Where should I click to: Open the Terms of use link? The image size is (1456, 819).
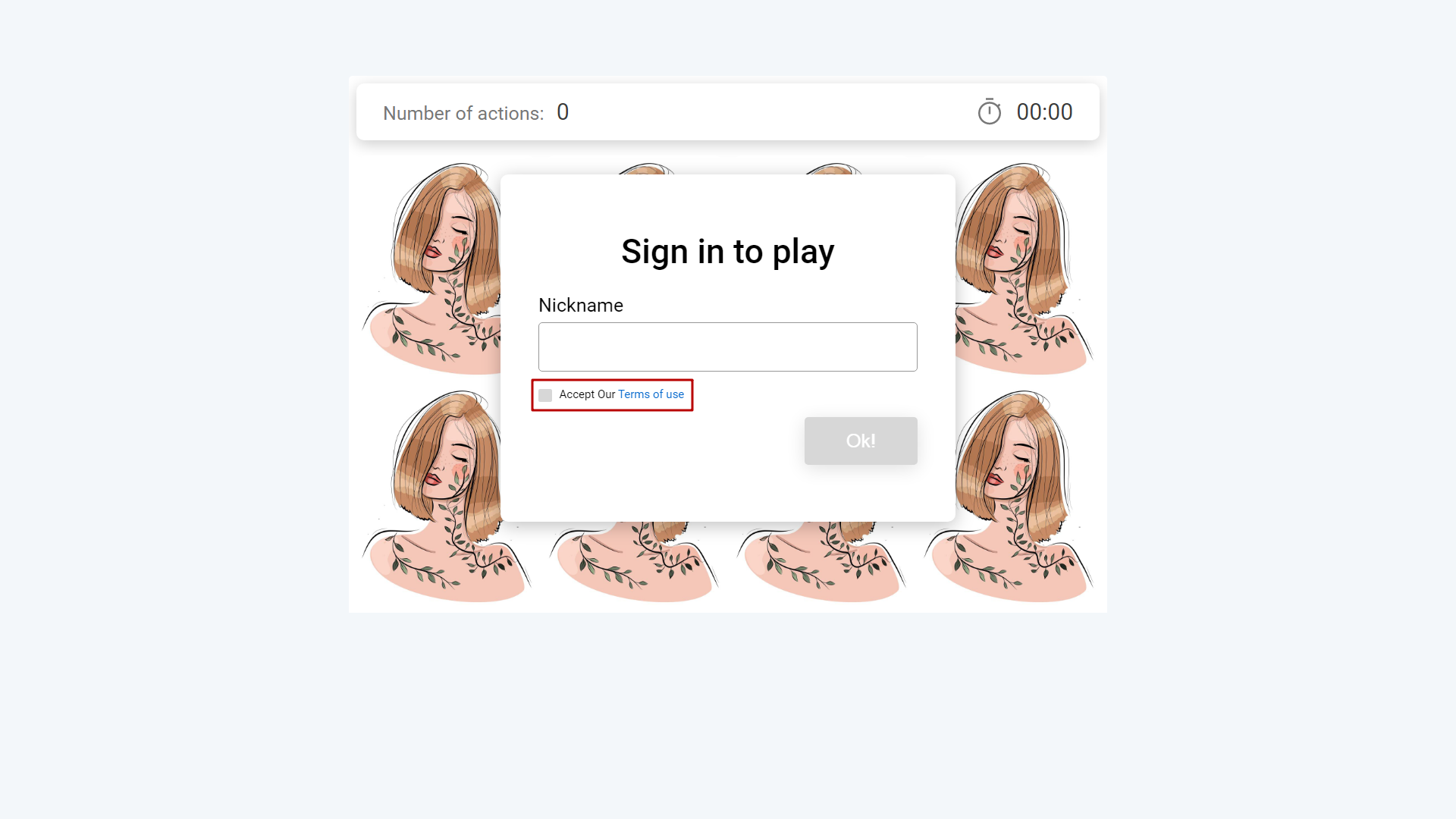(651, 394)
